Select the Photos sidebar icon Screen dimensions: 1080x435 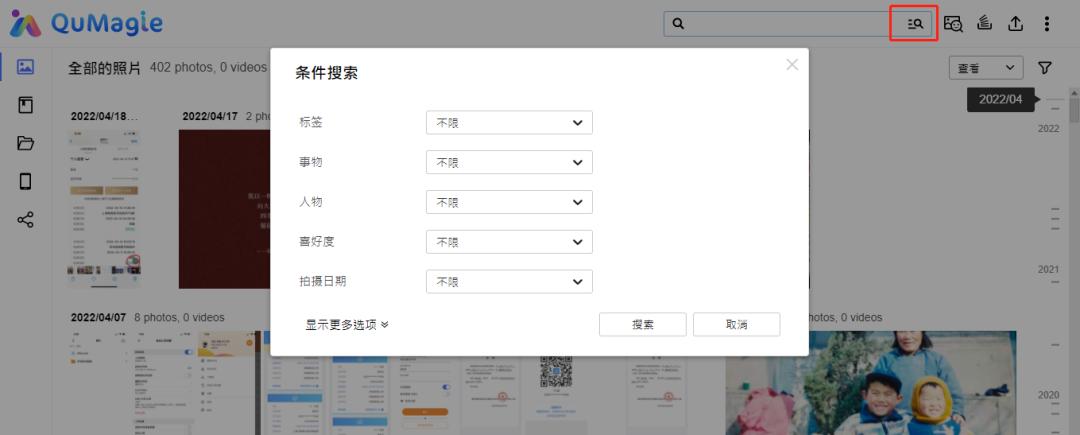pos(25,67)
